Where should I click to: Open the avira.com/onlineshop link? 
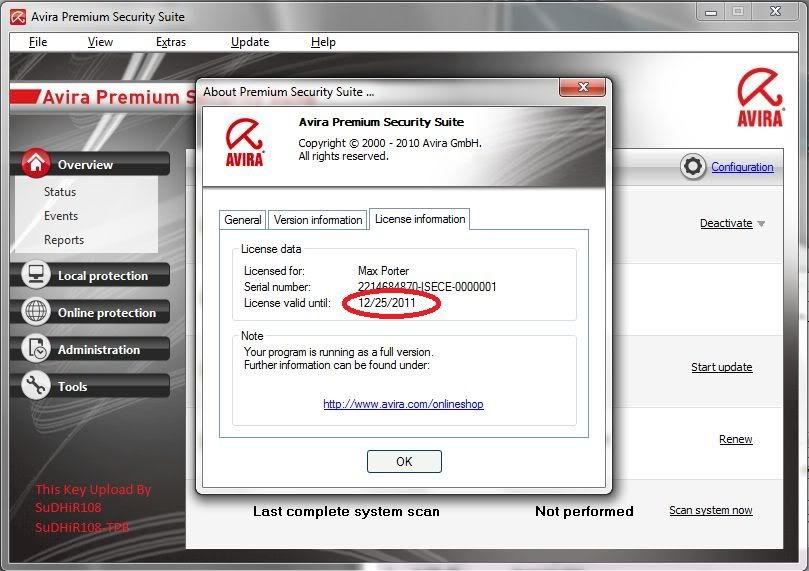point(403,405)
